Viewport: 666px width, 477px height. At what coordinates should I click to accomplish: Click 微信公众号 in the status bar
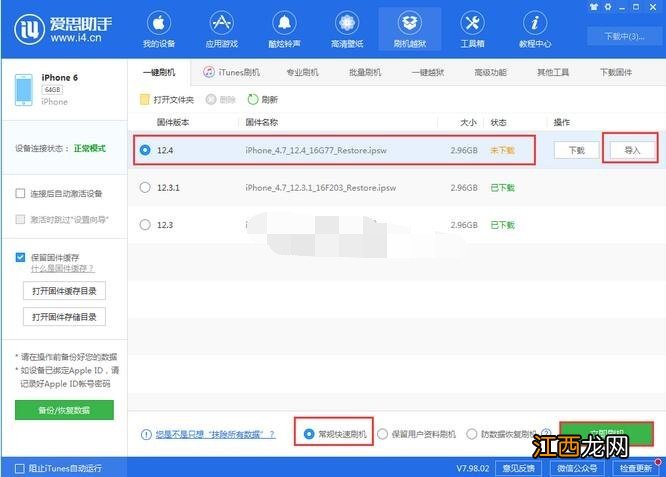[577, 468]
